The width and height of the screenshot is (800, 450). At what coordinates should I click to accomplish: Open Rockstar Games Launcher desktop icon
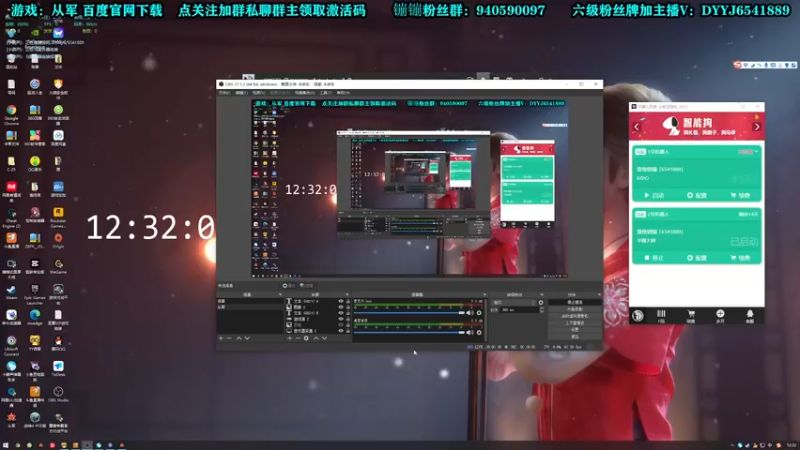tap(58, 217)
